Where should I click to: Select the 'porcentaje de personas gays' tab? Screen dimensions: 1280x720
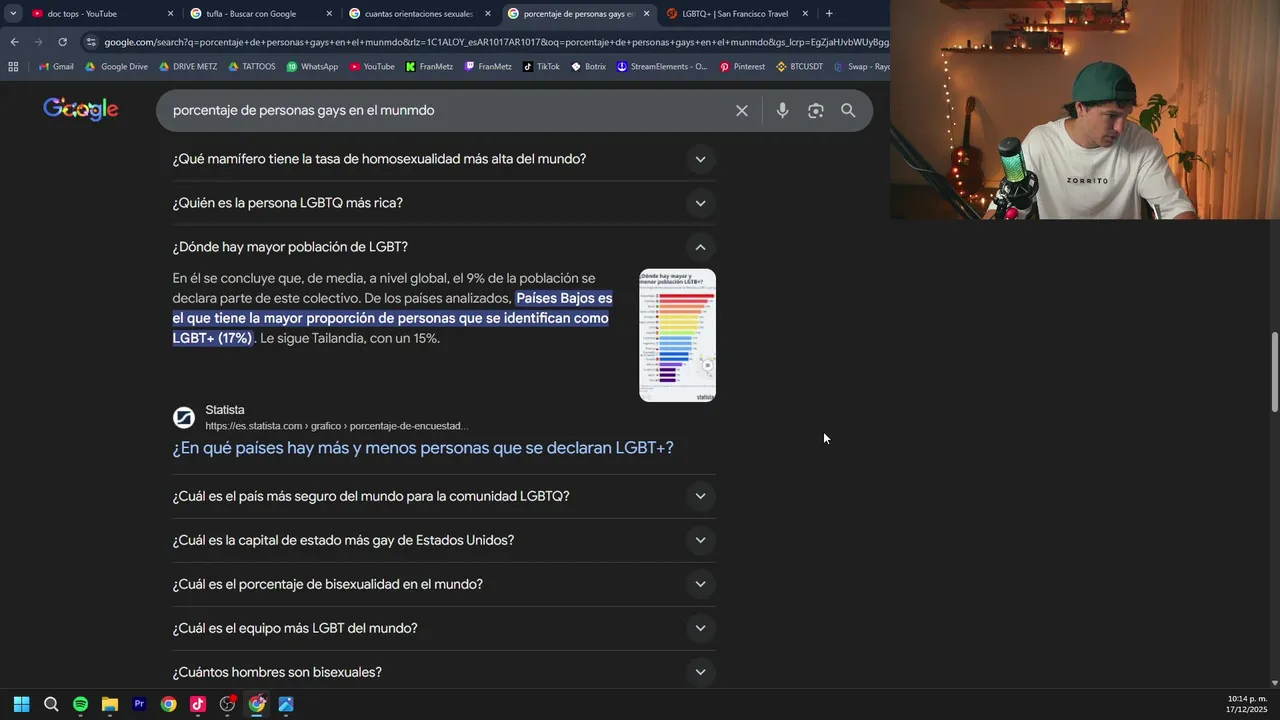[578, 14]
